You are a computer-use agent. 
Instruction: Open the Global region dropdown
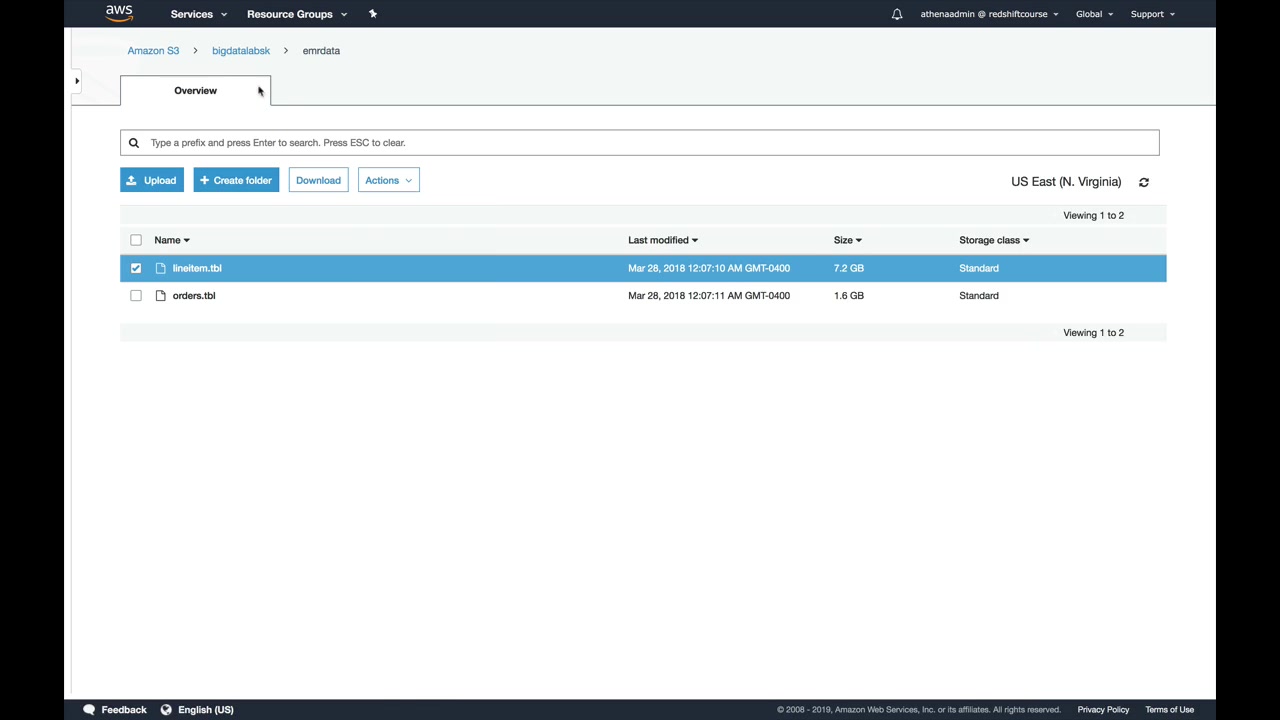[x=1094, y=14]
